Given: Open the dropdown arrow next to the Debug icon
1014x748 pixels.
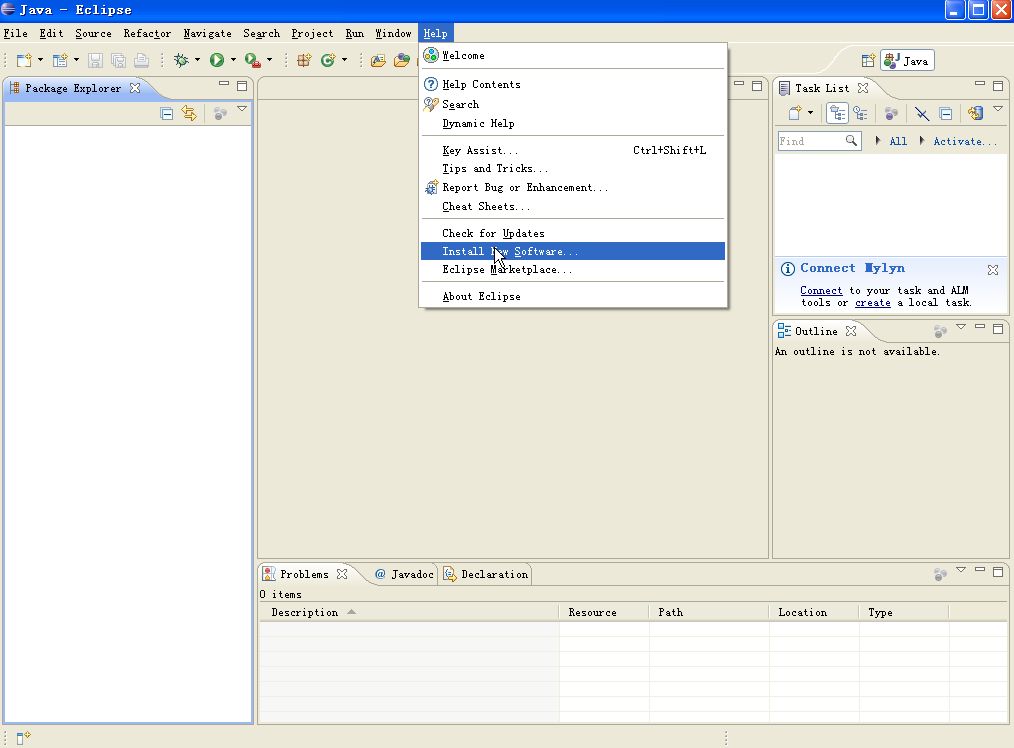Looking at the screenshot, I should pos(197,60).
